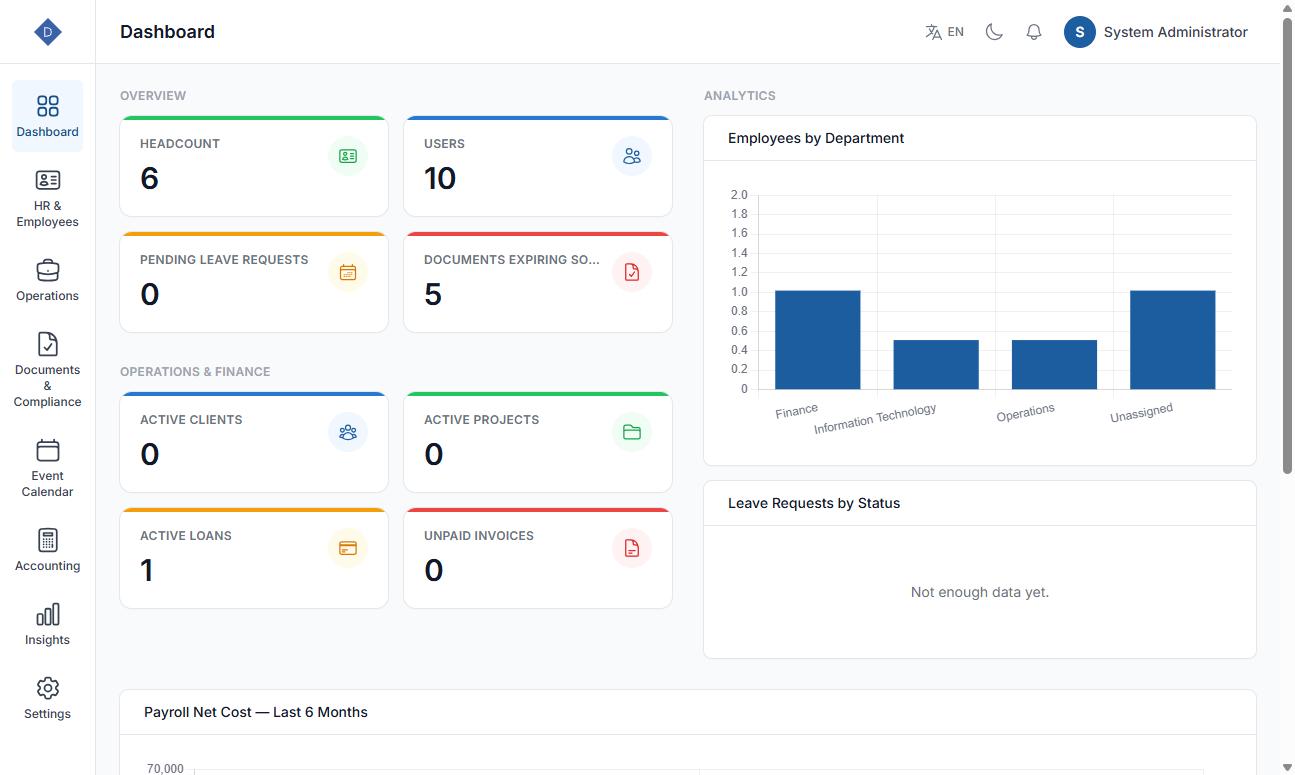Open HR & Employees in the sidebar
1295x775 pixels.
point(47,199)
